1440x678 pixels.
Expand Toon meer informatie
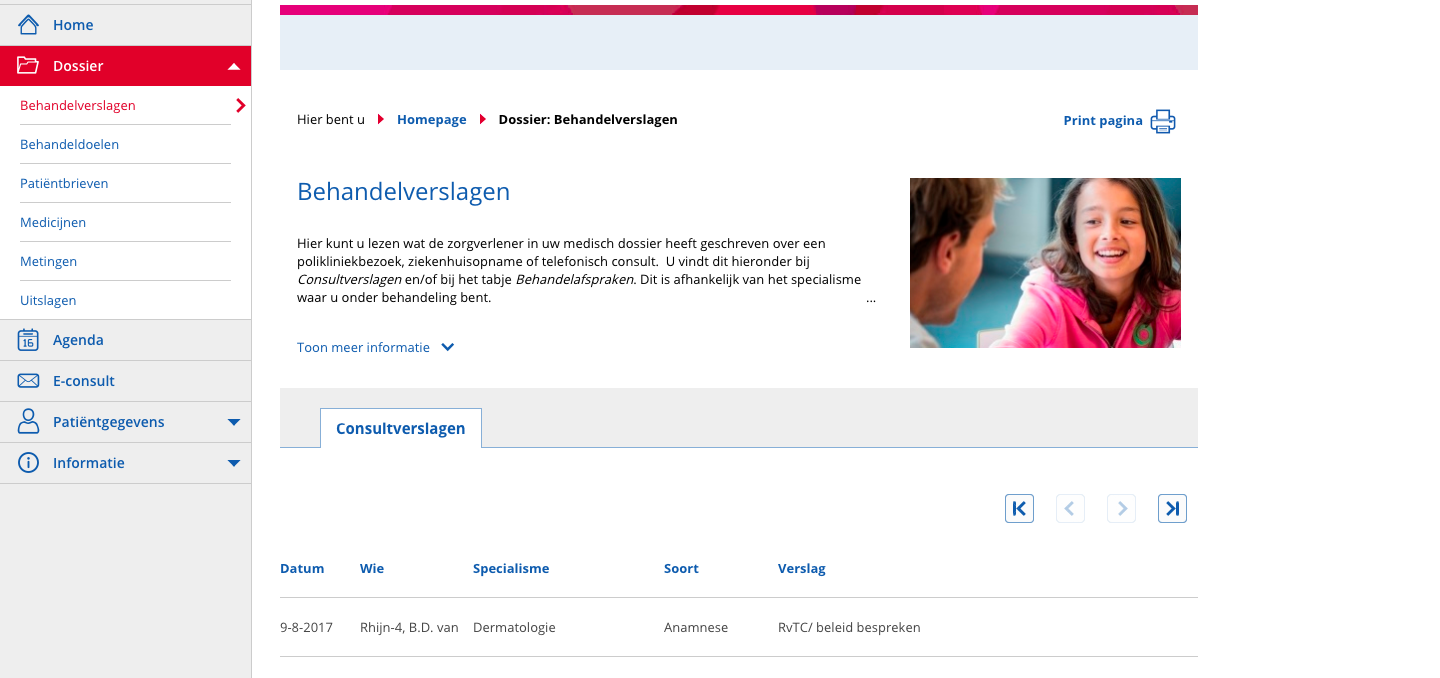pos(375,348)
